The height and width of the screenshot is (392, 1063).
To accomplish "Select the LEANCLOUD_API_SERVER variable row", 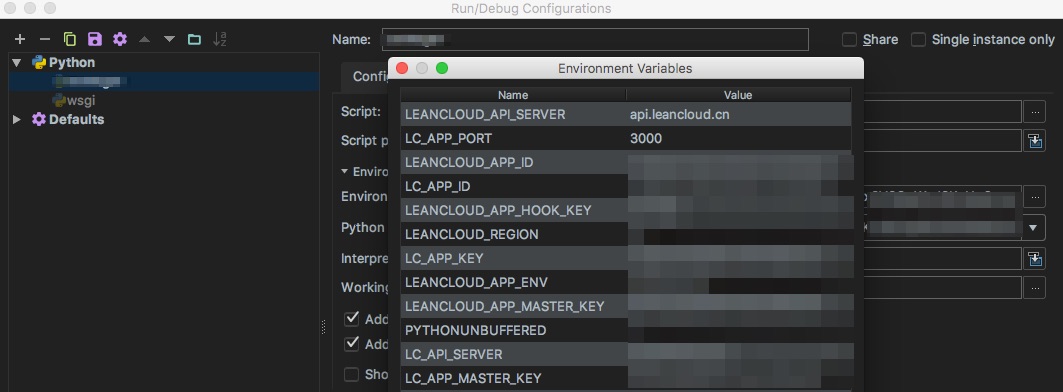I will tap(626, 115).
